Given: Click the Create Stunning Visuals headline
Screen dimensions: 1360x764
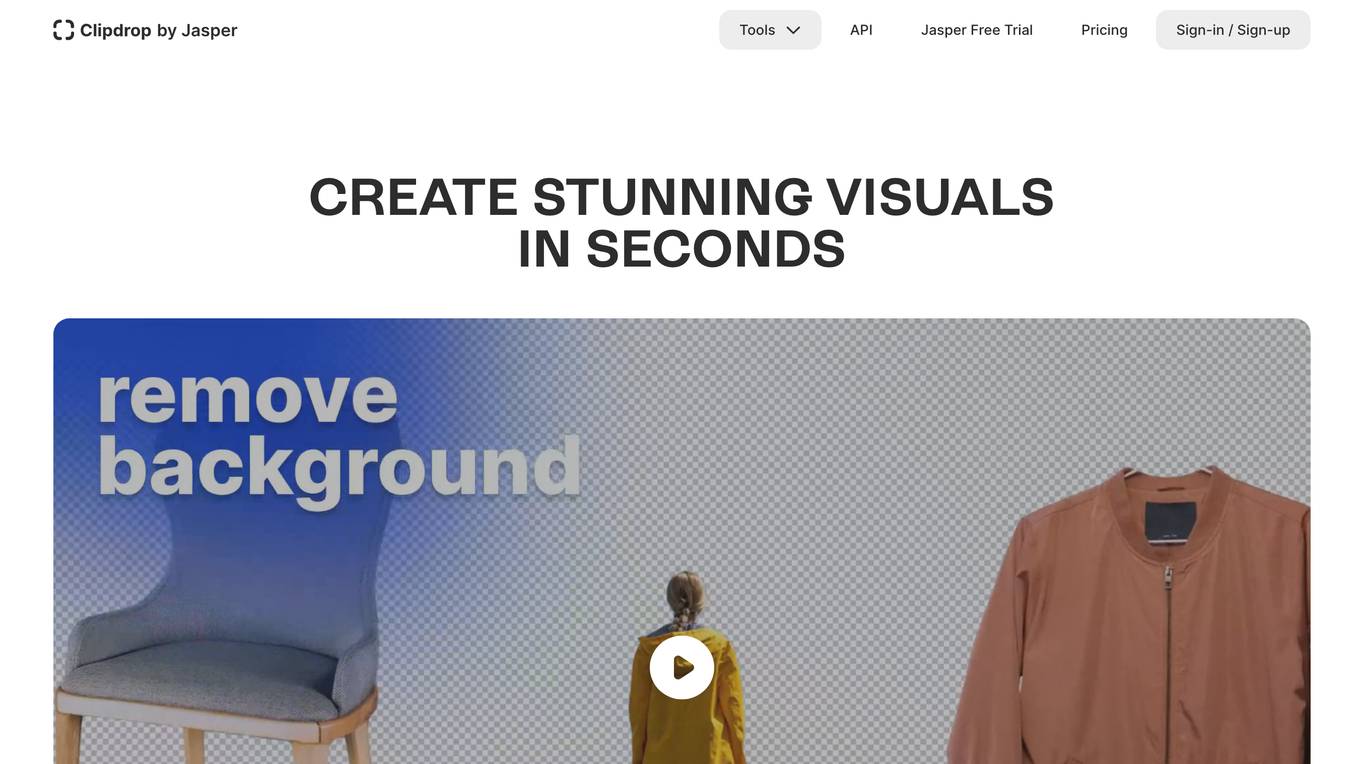Looking at the screenshot, I should [x=682, y=197].
